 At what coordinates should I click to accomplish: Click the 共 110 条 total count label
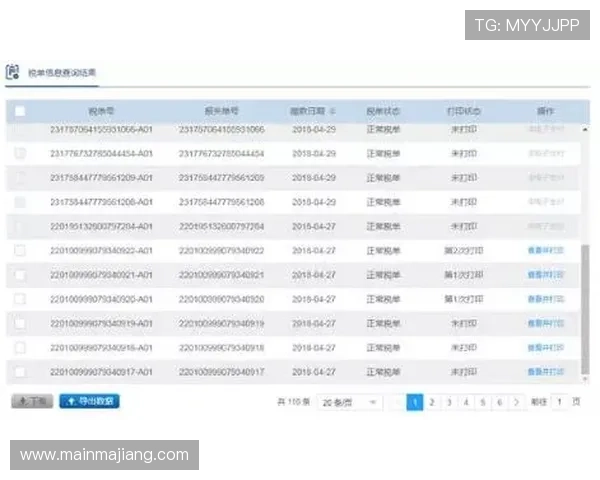pyautogui.click(x=293, y=402)
